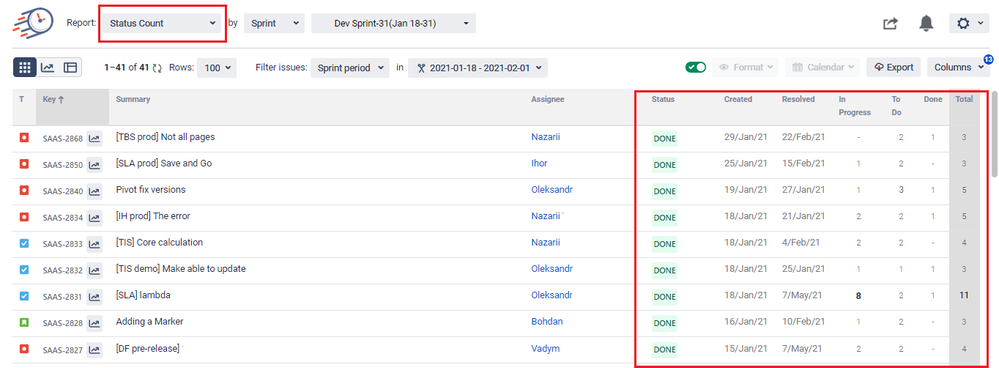Click In Progress value 8 for SAAS-2831
Viewport: 999px width, 368px height.
(859, 295)
